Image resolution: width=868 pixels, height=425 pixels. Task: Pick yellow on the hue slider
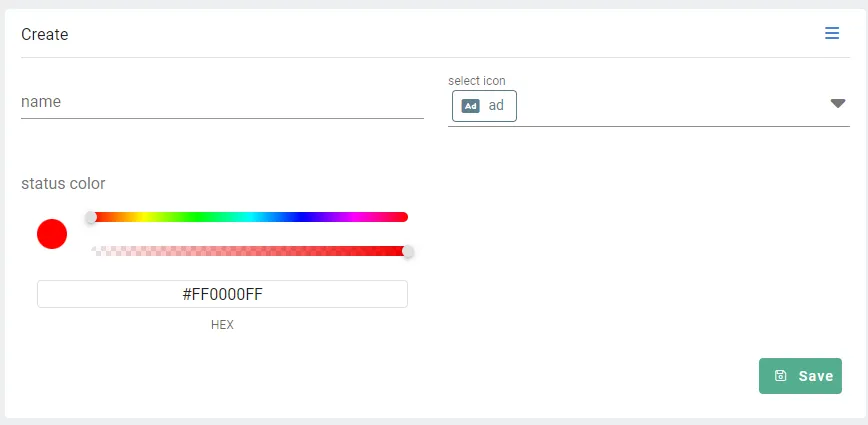click(x=144, y=217)
